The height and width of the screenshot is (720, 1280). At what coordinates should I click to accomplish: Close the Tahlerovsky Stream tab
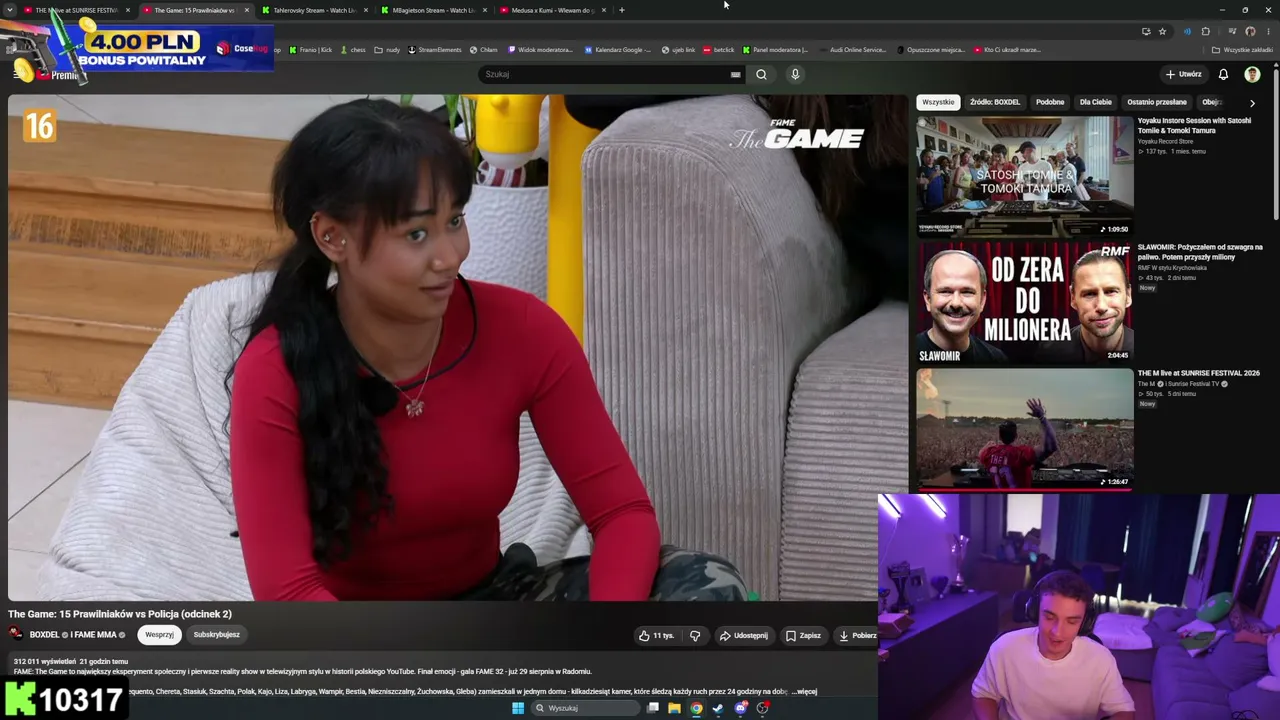coord(366,10)
